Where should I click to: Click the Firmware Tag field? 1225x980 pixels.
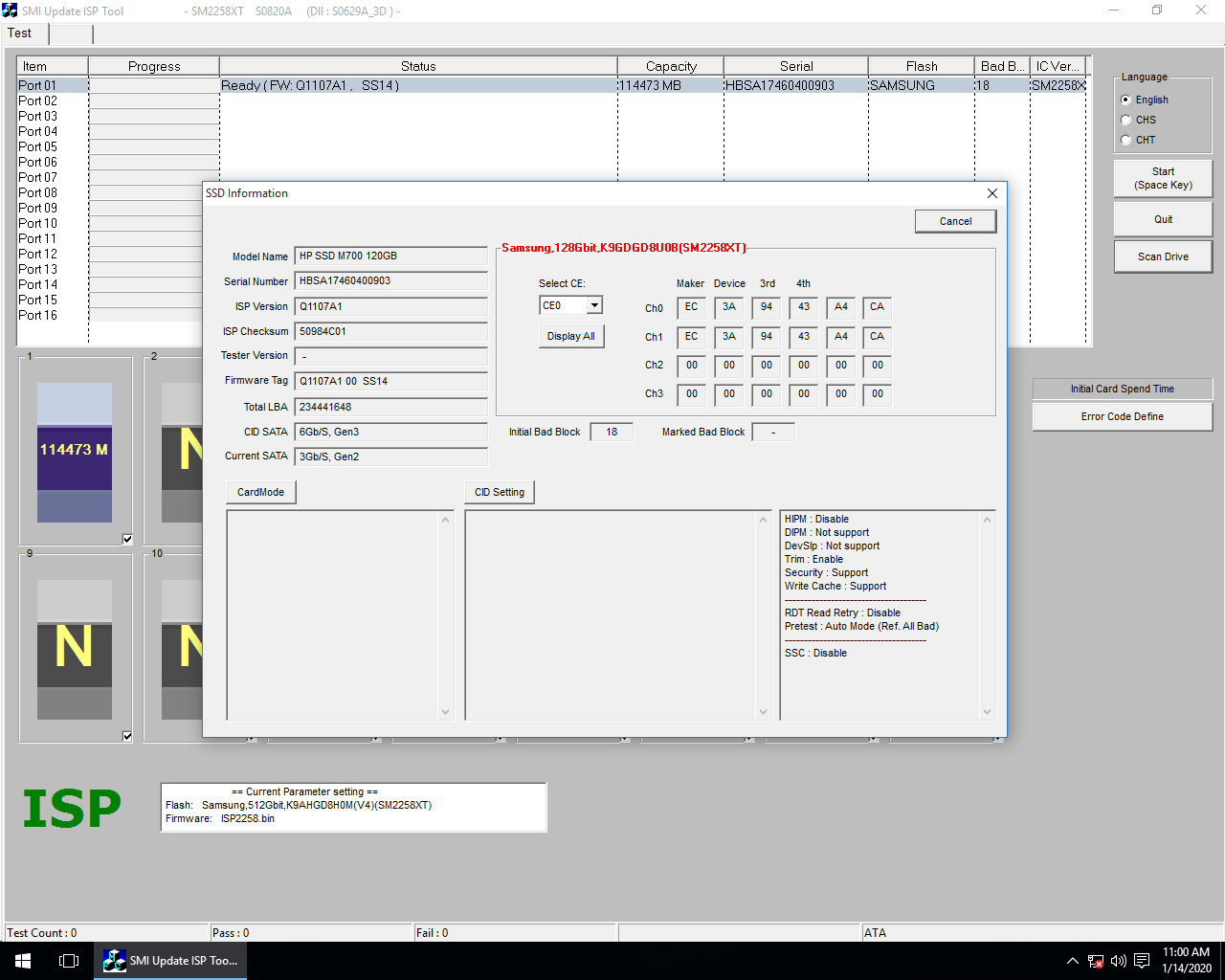[390, 382]
